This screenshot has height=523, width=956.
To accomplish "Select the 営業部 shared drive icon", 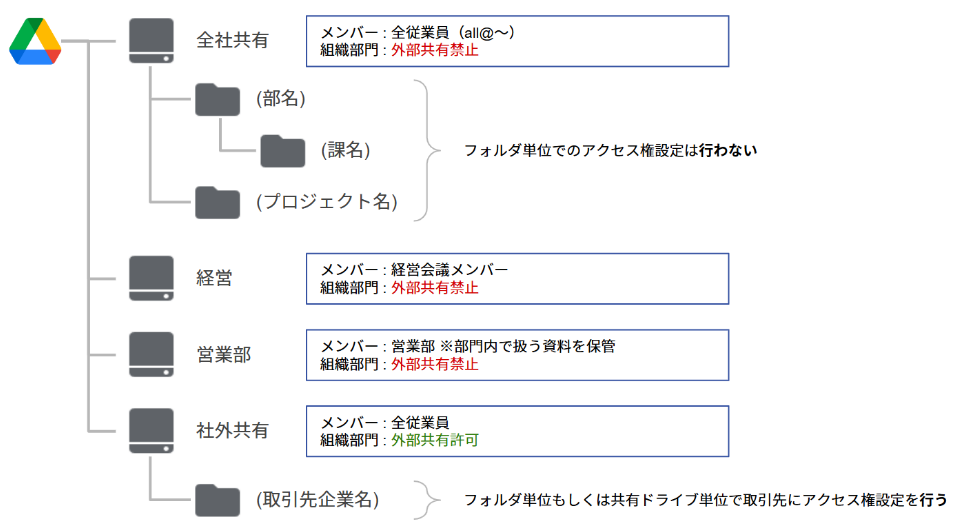I will 151,355.
